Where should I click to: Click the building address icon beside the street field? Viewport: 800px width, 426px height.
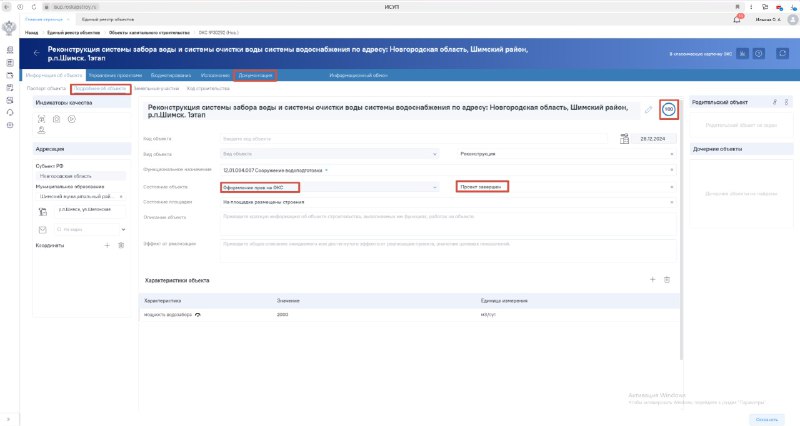click(x=43, y=211)
